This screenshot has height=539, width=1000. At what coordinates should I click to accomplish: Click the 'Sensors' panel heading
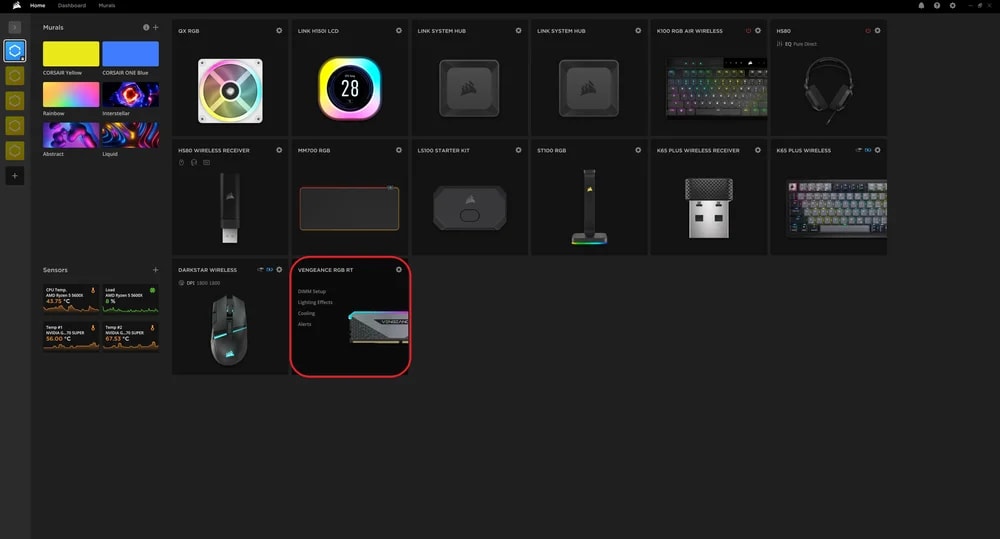tap(55, 270)
